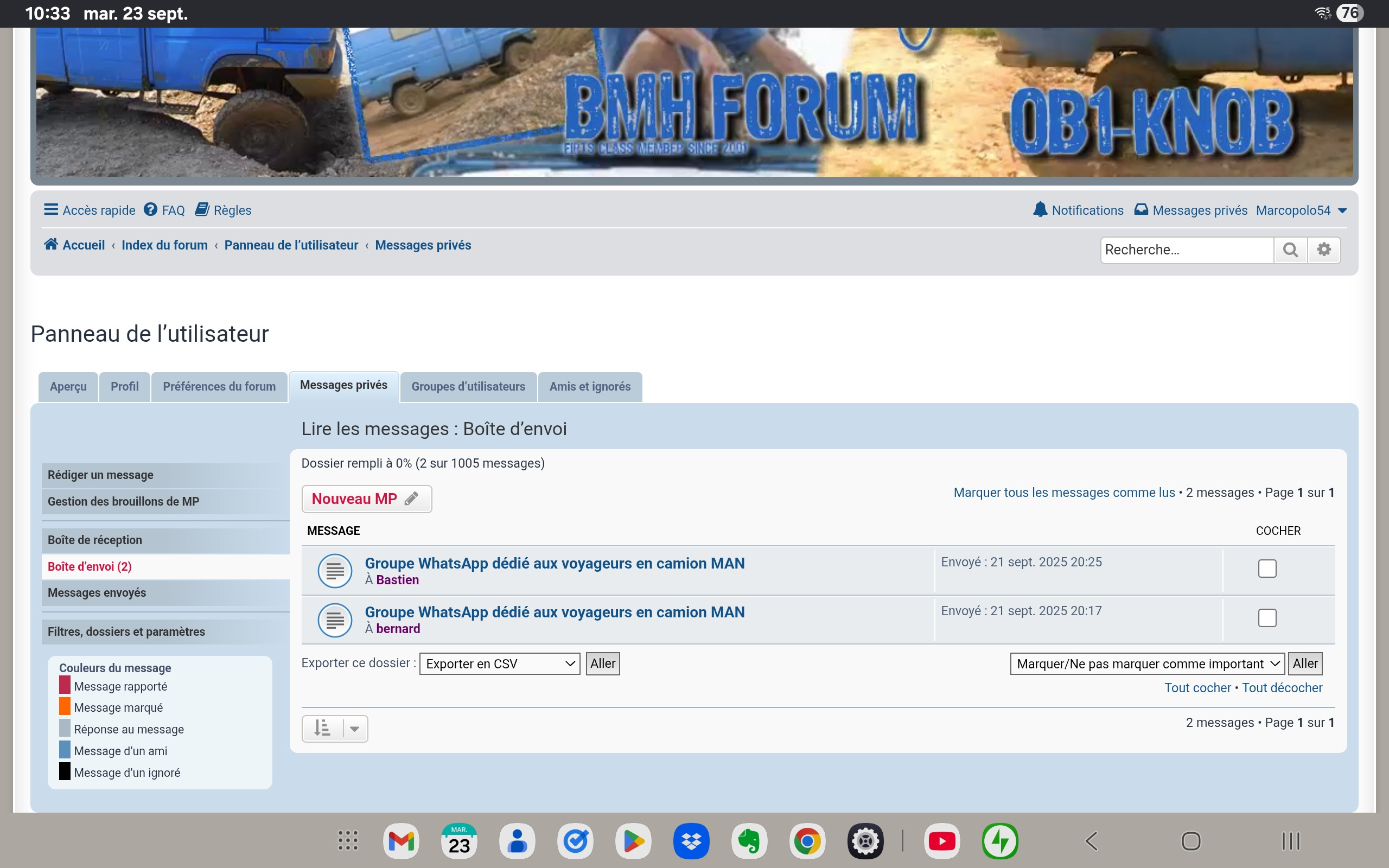Open the Accès rapide hamburger menu
This screenshot has height=868, width=1389.
pos(51,209)
